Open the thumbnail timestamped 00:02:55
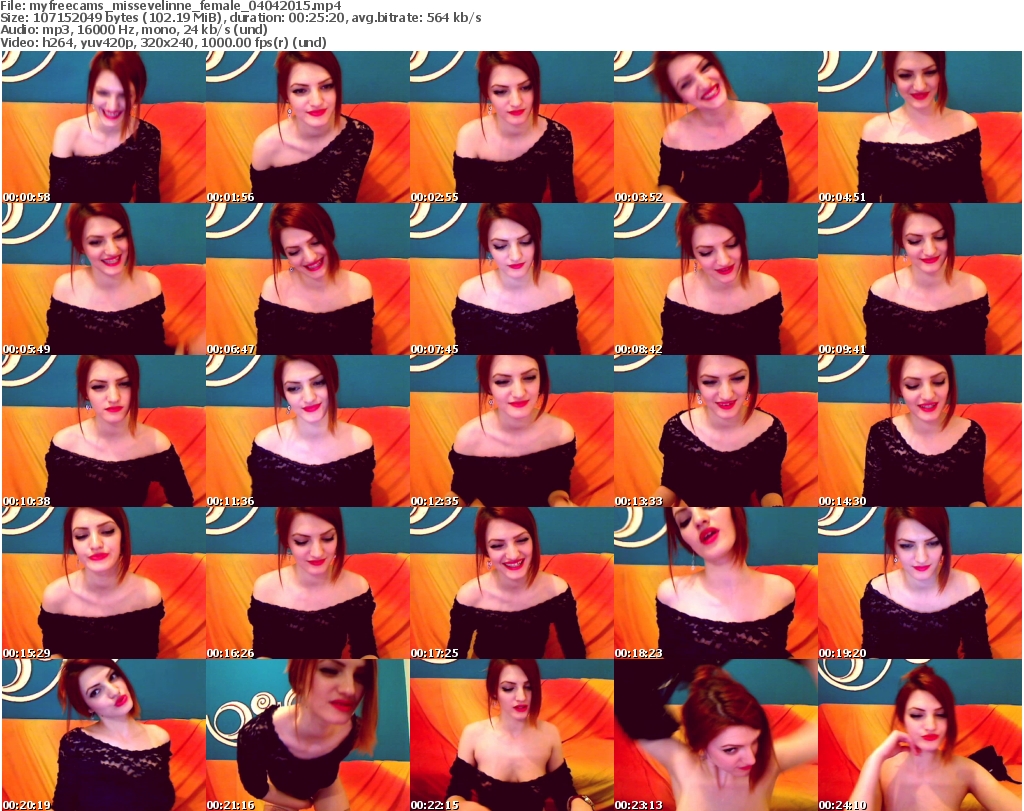The height and width of the screenshot is (811, 1024). click(x=511, y=127)
